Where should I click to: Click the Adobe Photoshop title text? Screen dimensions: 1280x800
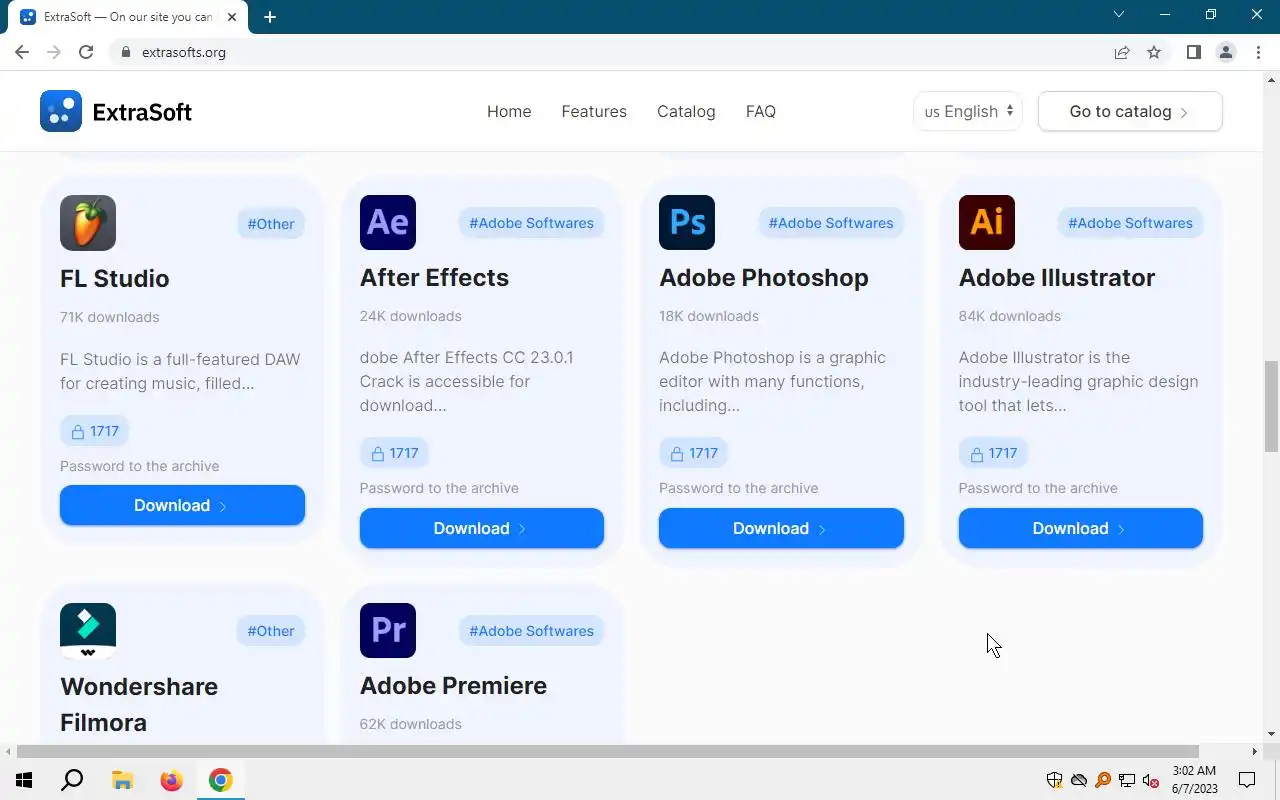(764, 277)
